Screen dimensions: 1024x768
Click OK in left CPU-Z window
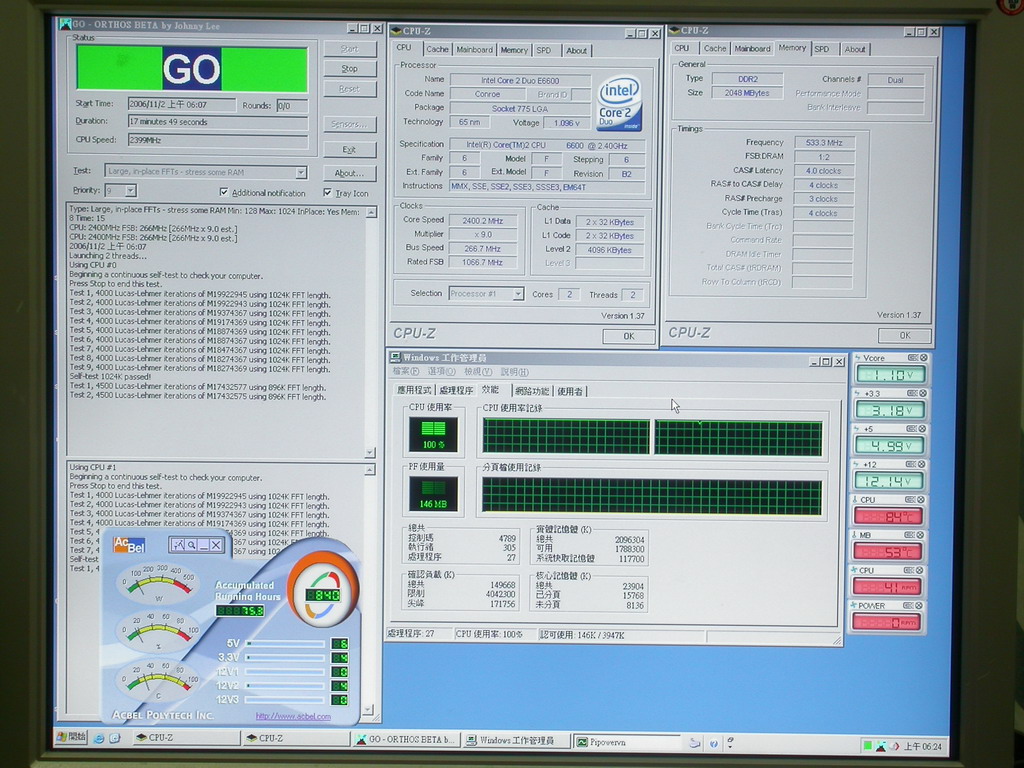[628, 336]
